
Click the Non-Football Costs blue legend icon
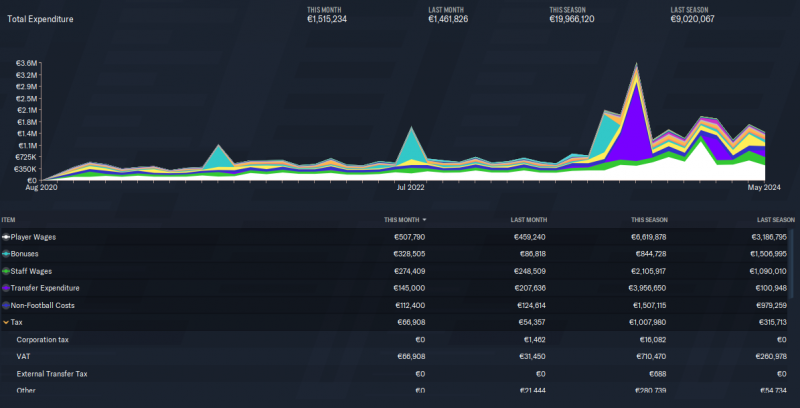pyautogui.click(x=6, y=305)
